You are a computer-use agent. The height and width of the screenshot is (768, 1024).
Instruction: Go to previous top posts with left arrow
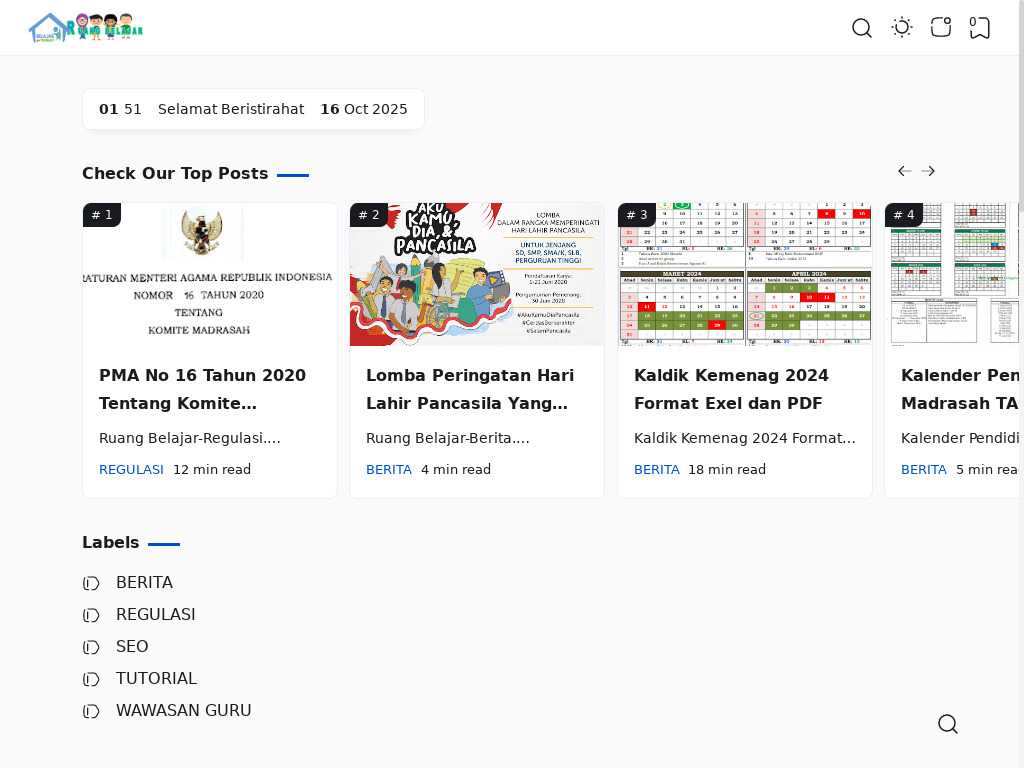(x=905, y=171)
